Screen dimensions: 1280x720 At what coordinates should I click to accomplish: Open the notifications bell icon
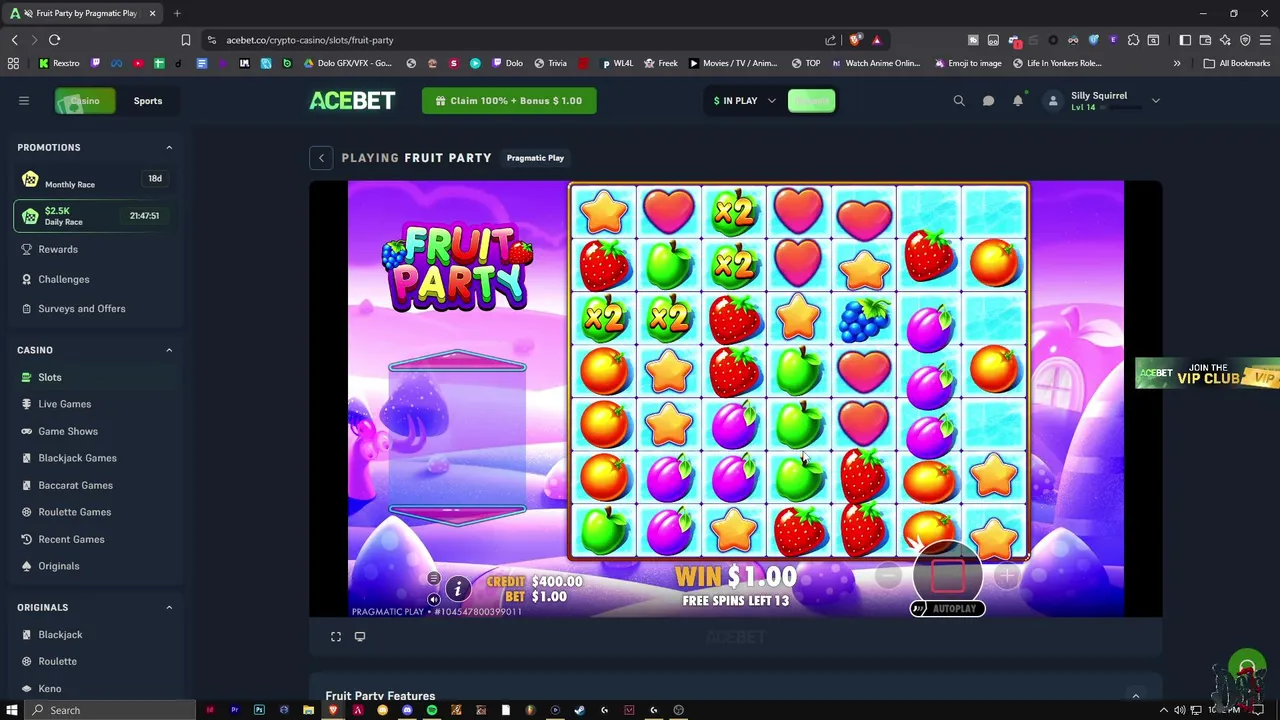(x=1018, y=100)
